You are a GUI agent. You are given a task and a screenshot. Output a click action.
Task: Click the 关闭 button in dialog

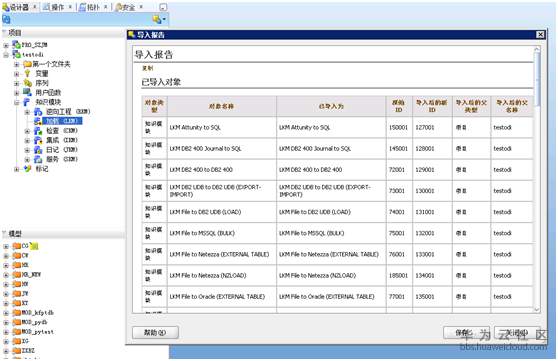[517, 333]
